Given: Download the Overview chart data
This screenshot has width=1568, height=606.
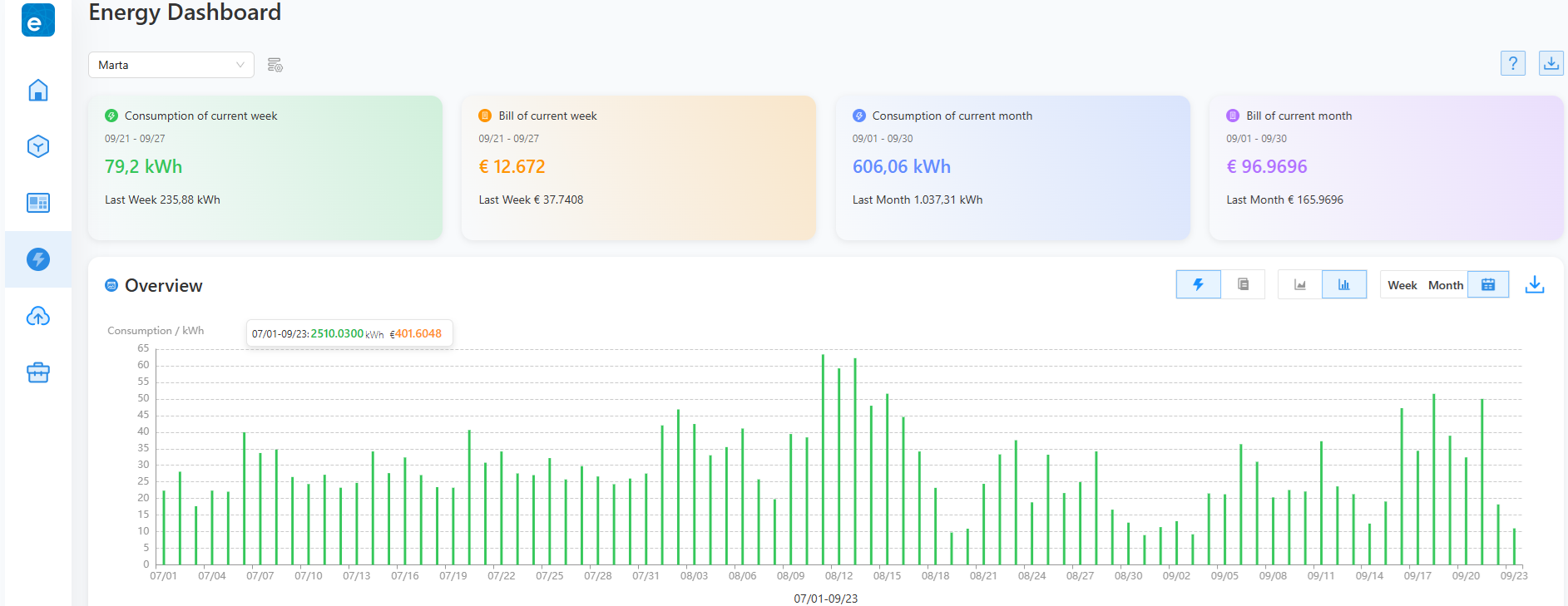Looking at the screenshot, I should [1535, 284].
